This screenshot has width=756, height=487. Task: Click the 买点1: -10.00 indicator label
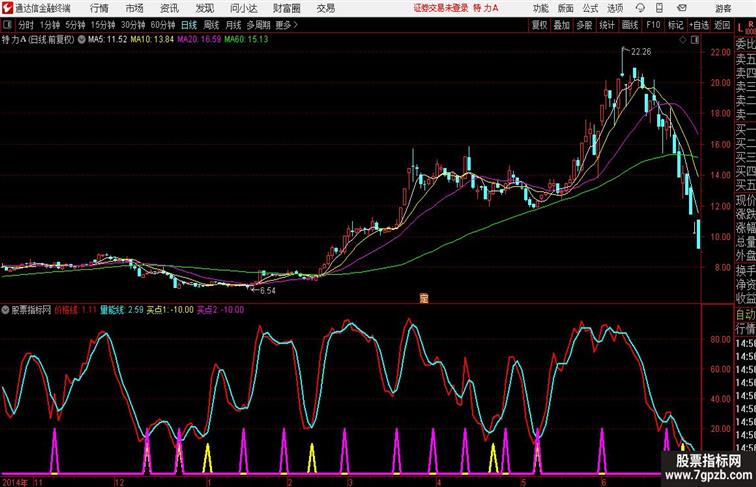click(170, 310)
